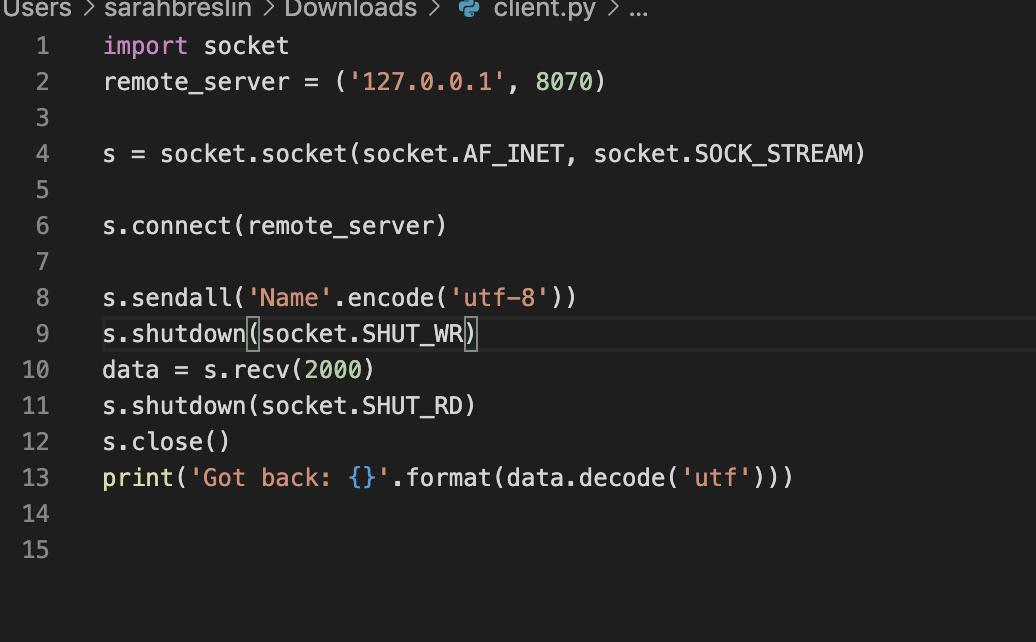Viewport: 1036px width, 642px height.
Task: Click 'socket.SOCK_STREAM' on line 4
Action: [x=723, y=154]
